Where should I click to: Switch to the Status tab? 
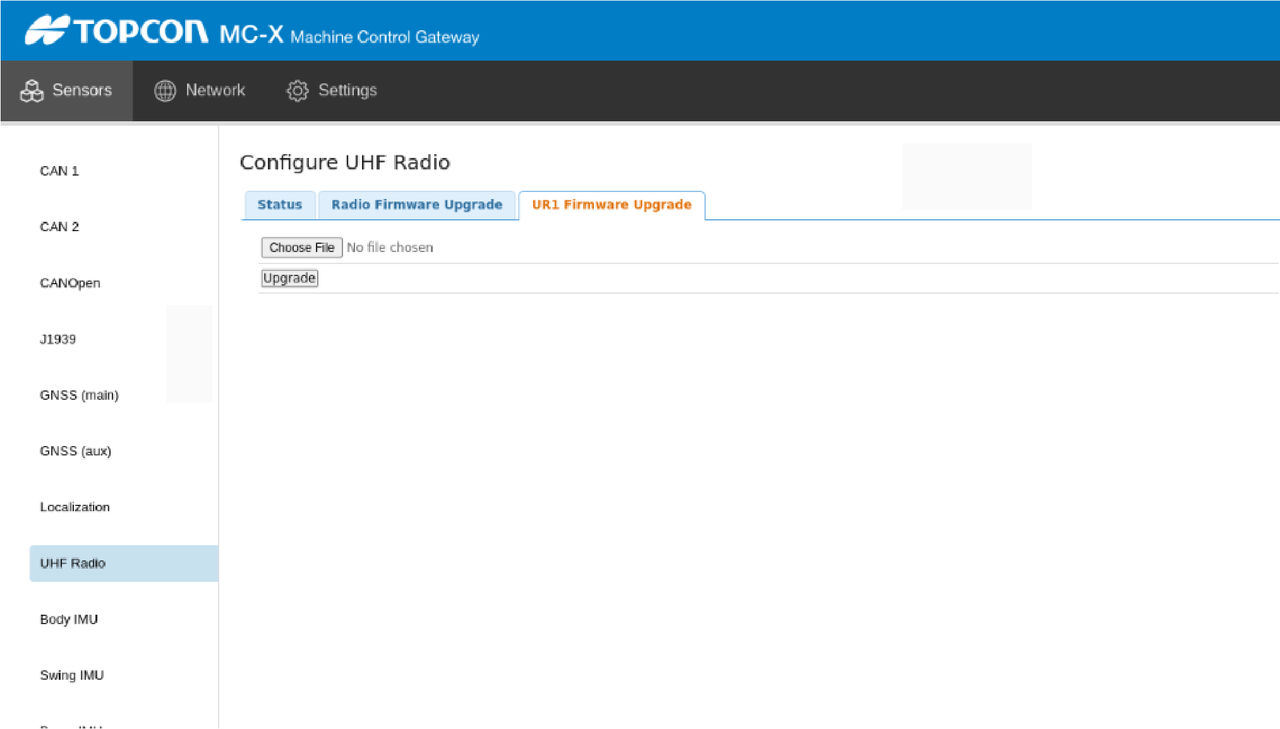click(279, 205)
